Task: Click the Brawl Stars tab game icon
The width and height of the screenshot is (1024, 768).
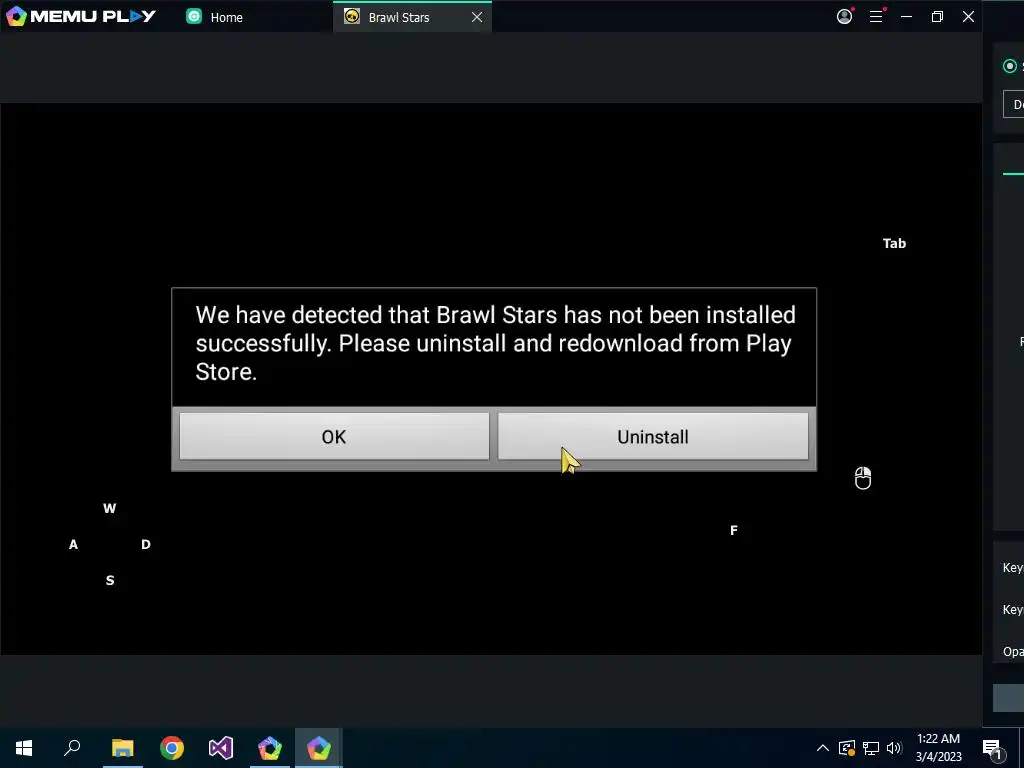Action: pyautogui.click(x=352, y=16)
